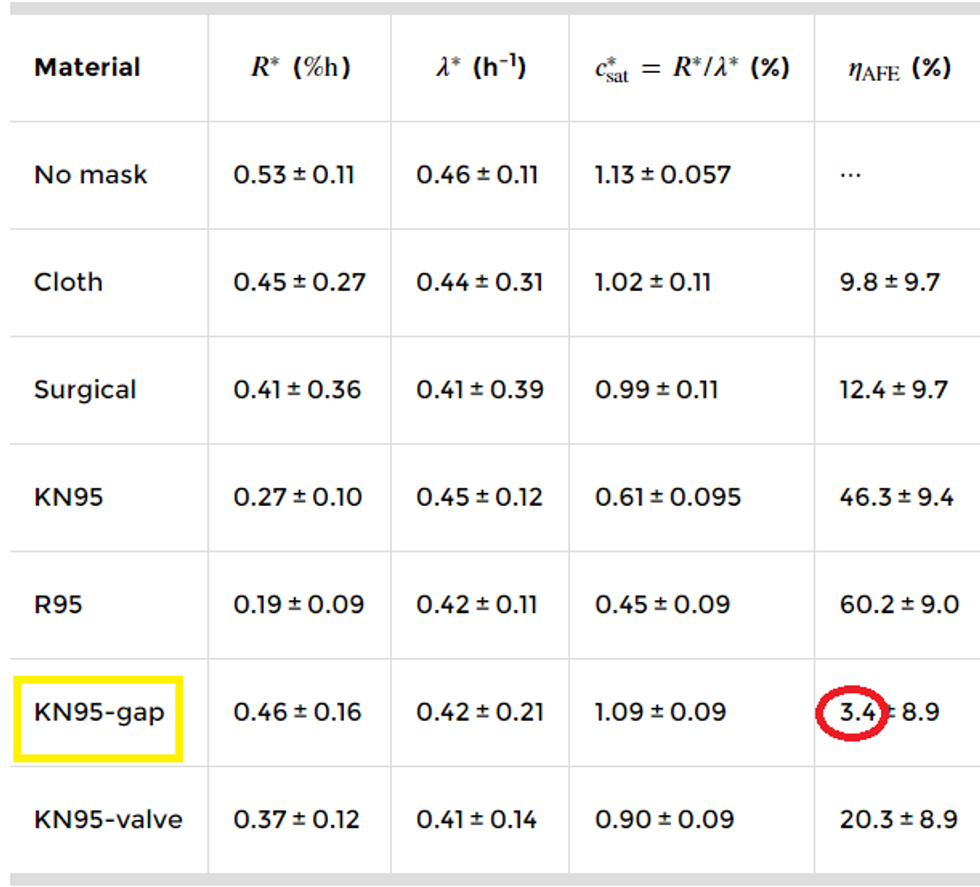Select the c*sat = R*/λ* column header

[x=692, y=68]
